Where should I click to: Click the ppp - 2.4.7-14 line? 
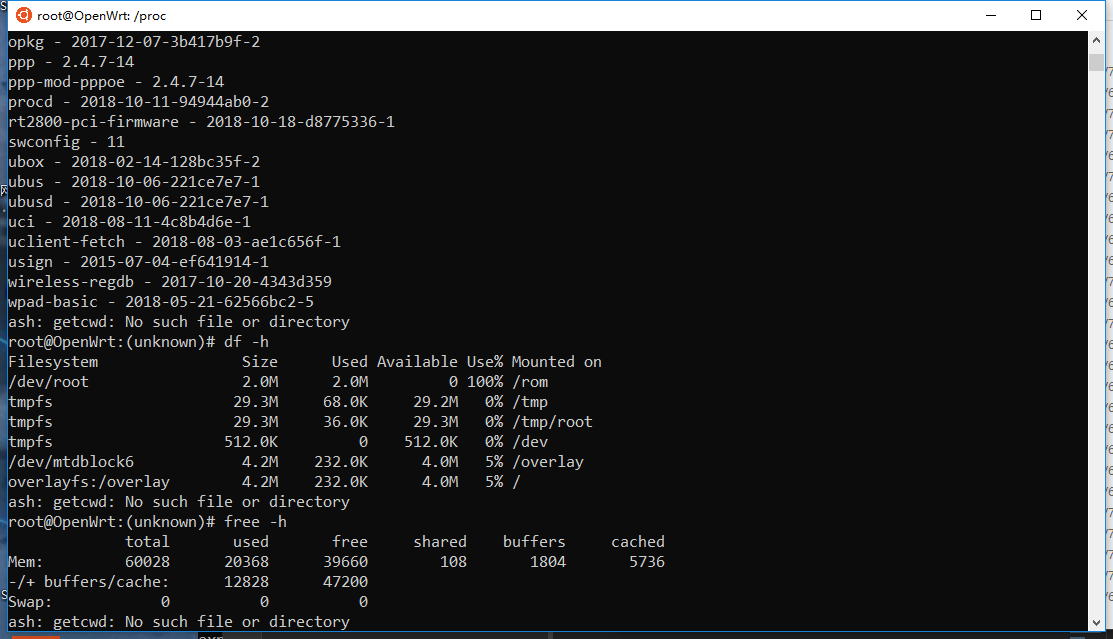(x=71, y=62)
